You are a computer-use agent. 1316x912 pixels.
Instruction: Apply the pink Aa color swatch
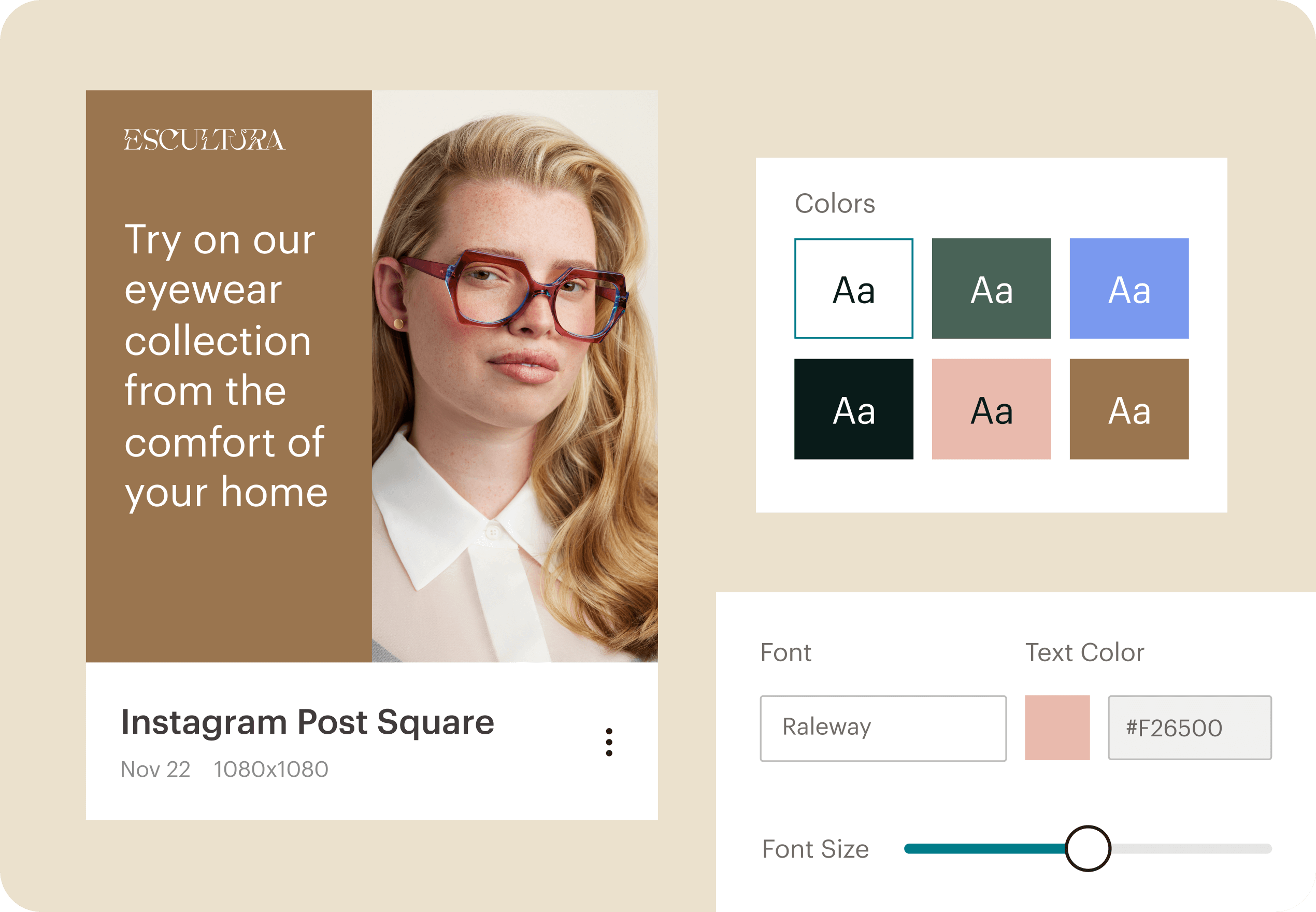click(991, 409)
